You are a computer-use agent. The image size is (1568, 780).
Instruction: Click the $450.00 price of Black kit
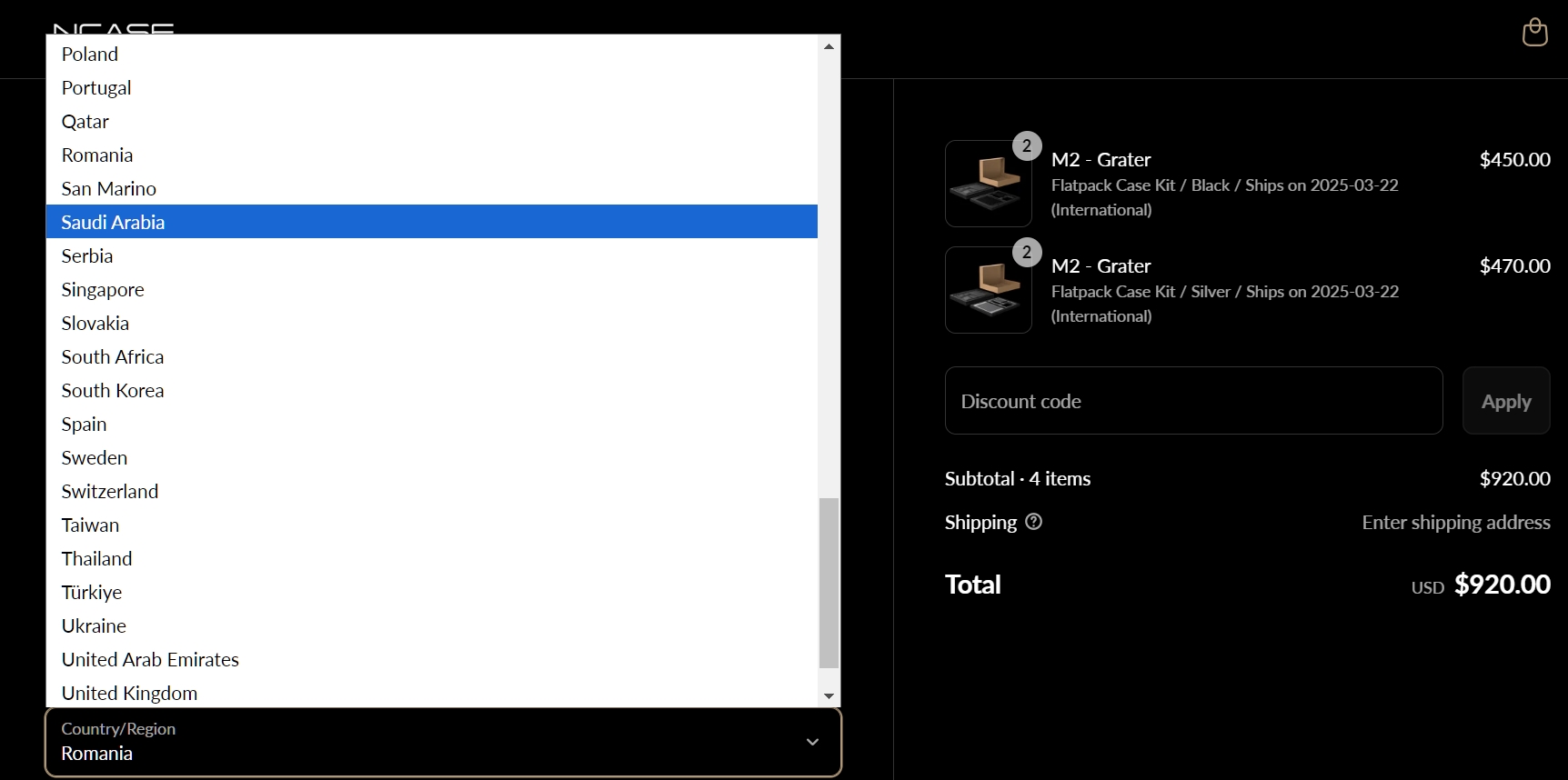point(1514,159)
